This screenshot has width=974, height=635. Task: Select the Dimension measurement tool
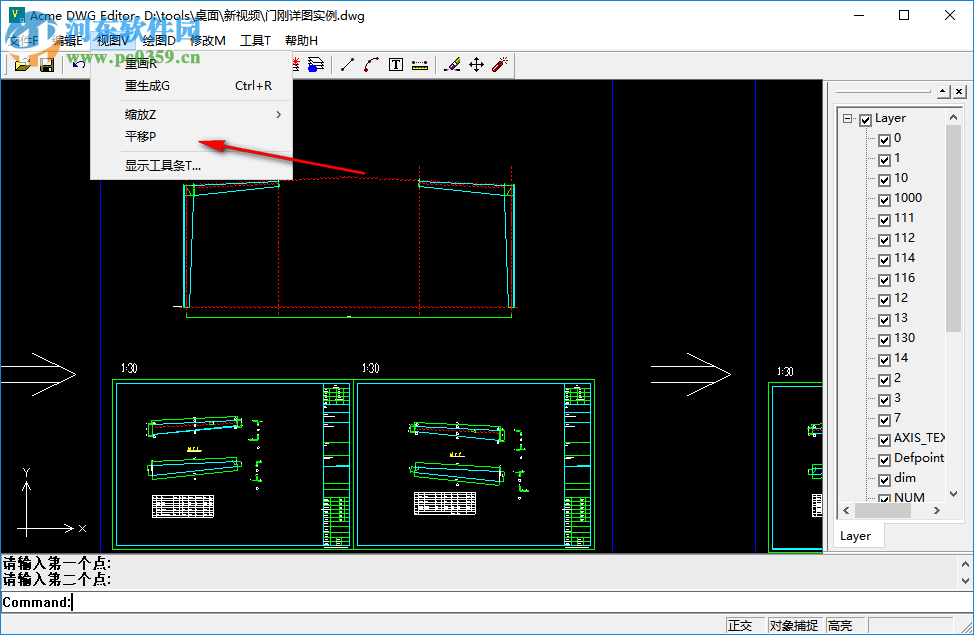420,64
